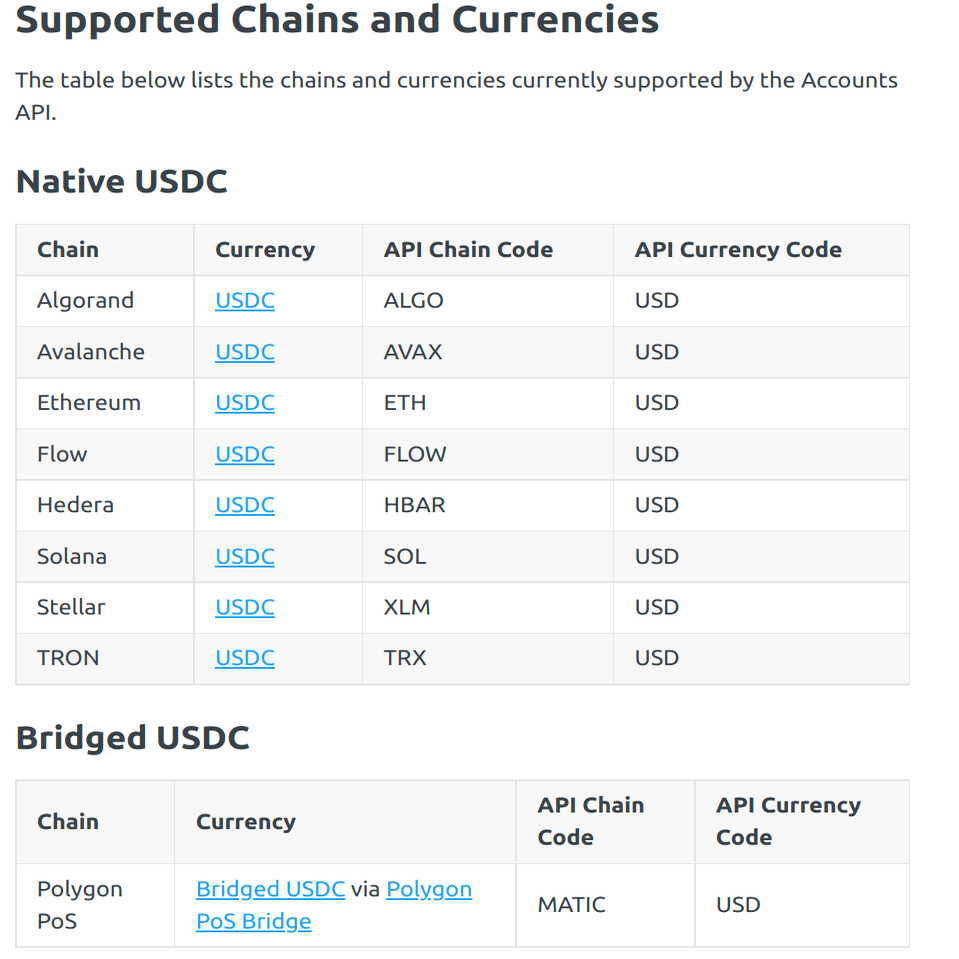Open the Stellar row's USDC link
Screen dimensions: 959x959
(x=244, y=607)
